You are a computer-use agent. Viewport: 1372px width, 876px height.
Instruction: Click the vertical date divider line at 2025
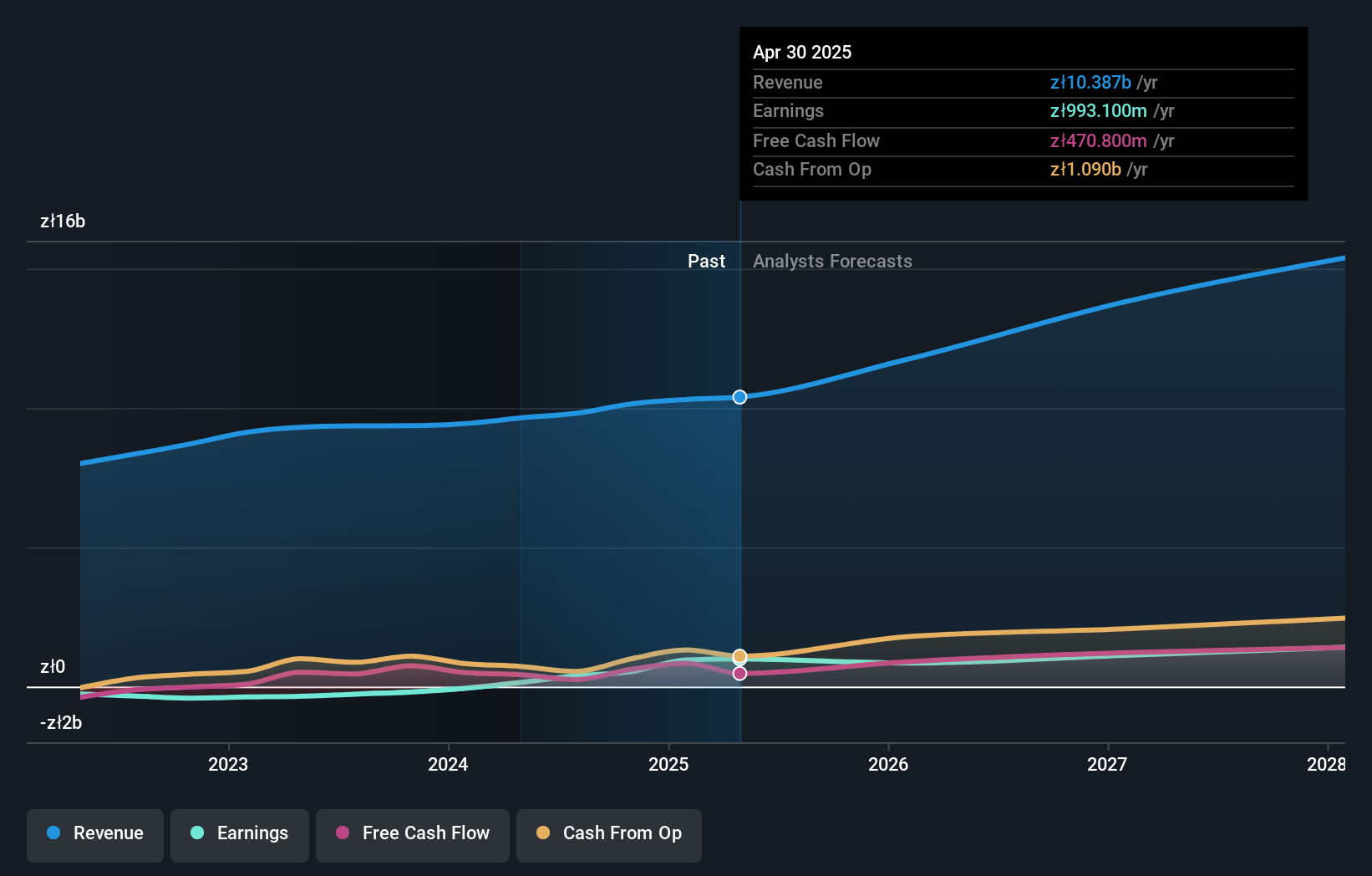click(x=739, y=502)
